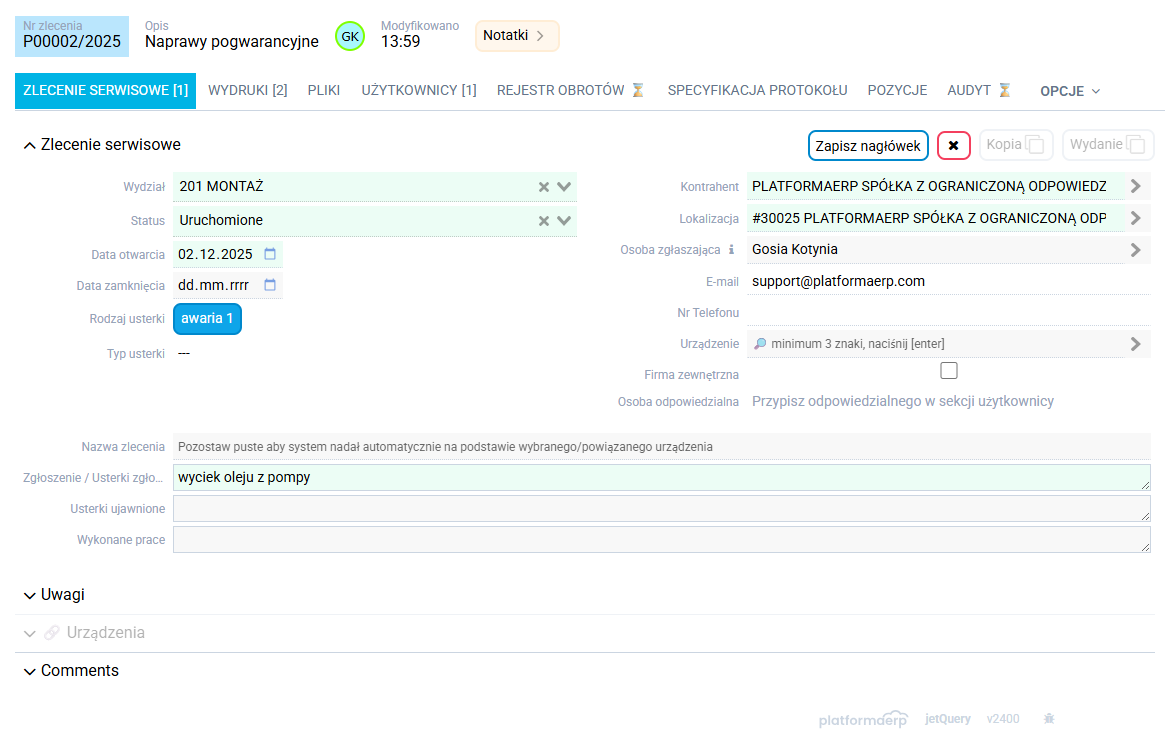The width and height of the screenshot is (1165, 730).
Task: Open the Status dropdown list
Action: 564,220
